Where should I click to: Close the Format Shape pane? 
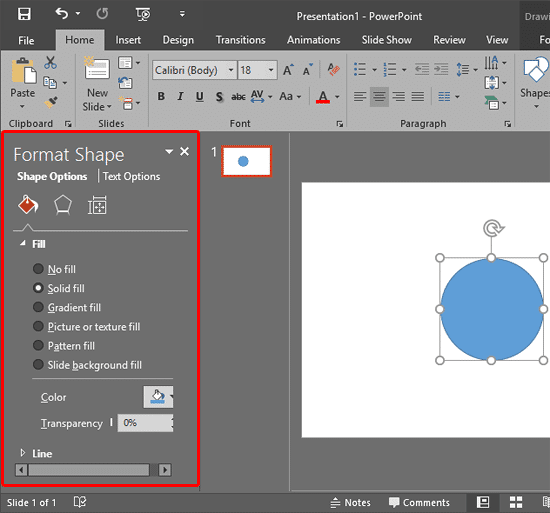(x=185, y=151)
